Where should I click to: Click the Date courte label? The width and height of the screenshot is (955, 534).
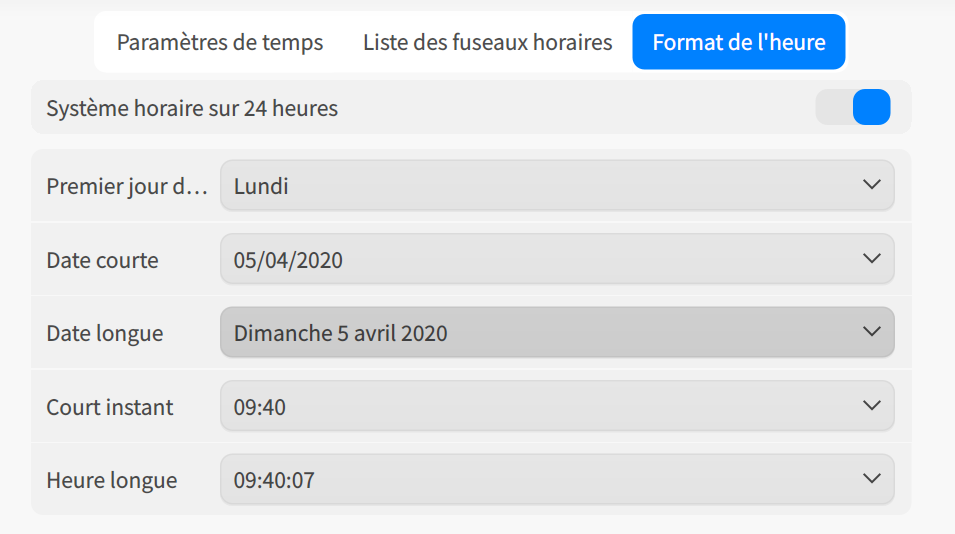[102, 260]
